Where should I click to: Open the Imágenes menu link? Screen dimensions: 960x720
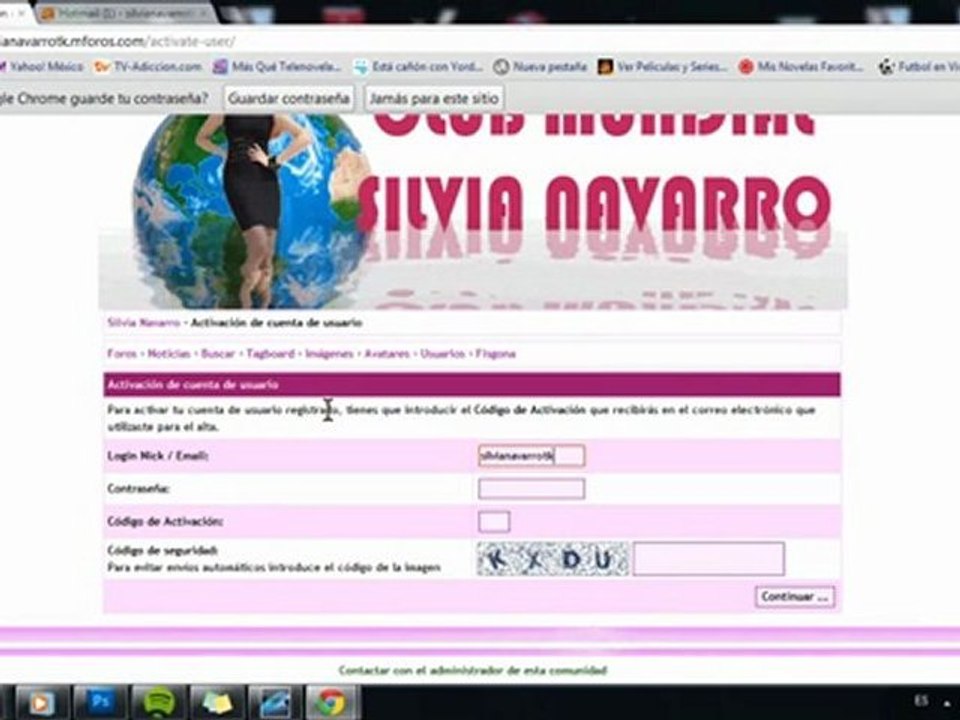tap(329, 353)
